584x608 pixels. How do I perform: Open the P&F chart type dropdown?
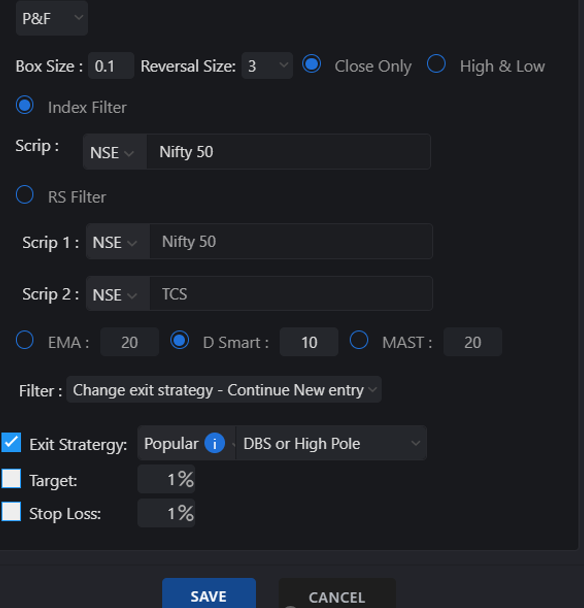(x=52, y=18)
